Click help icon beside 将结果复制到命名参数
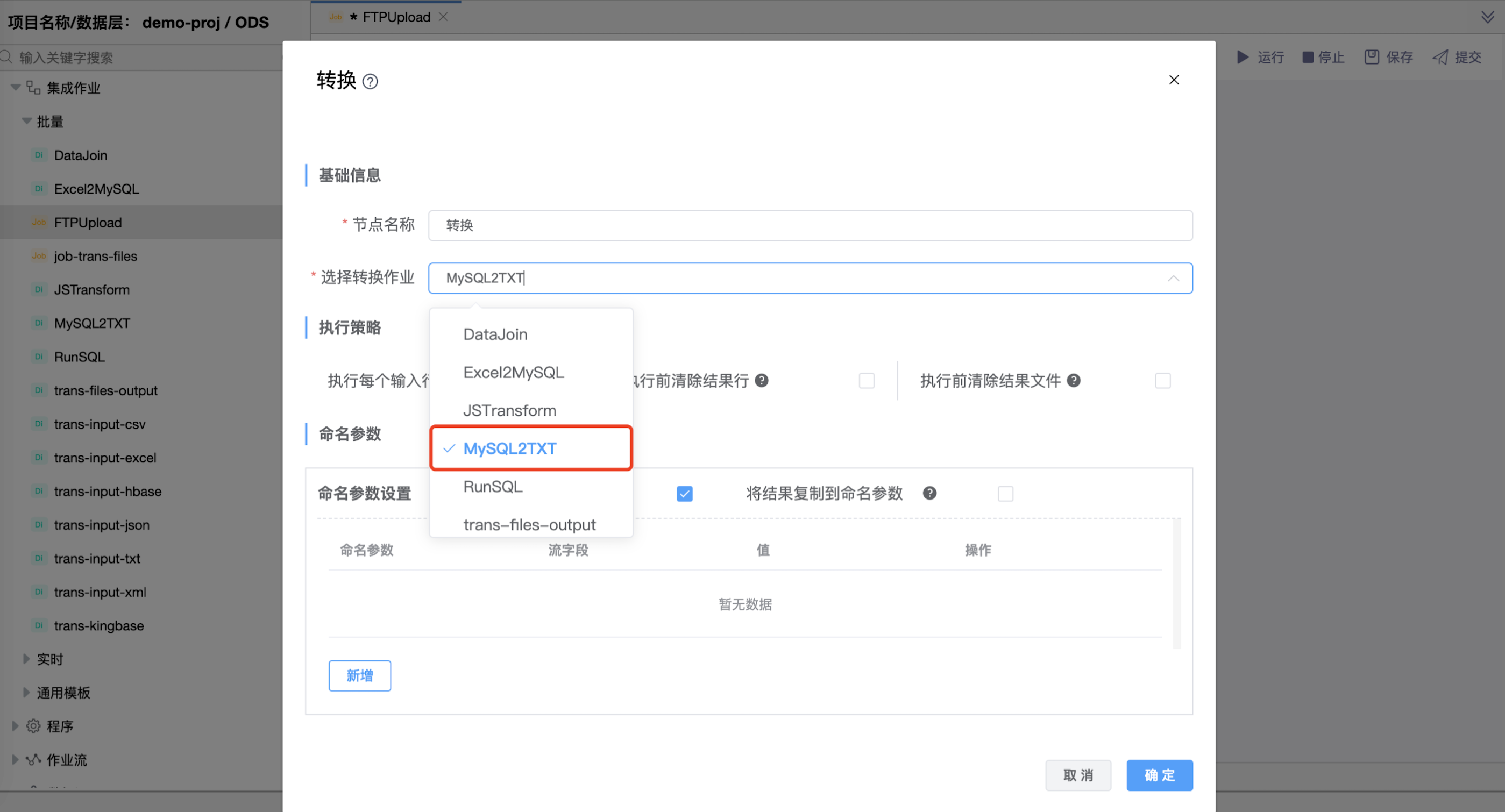The width and height of the screenshot is (1505, 812). pos(929,494)
